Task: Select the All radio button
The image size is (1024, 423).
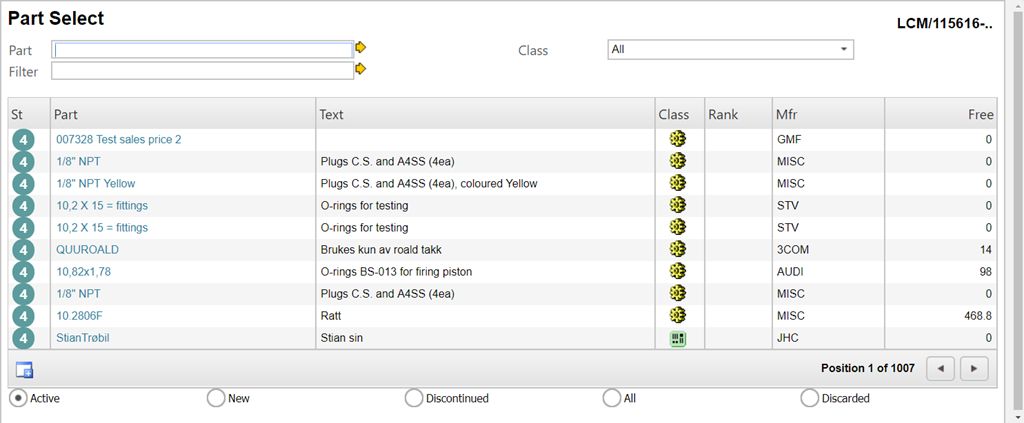Action: [612, 398]
